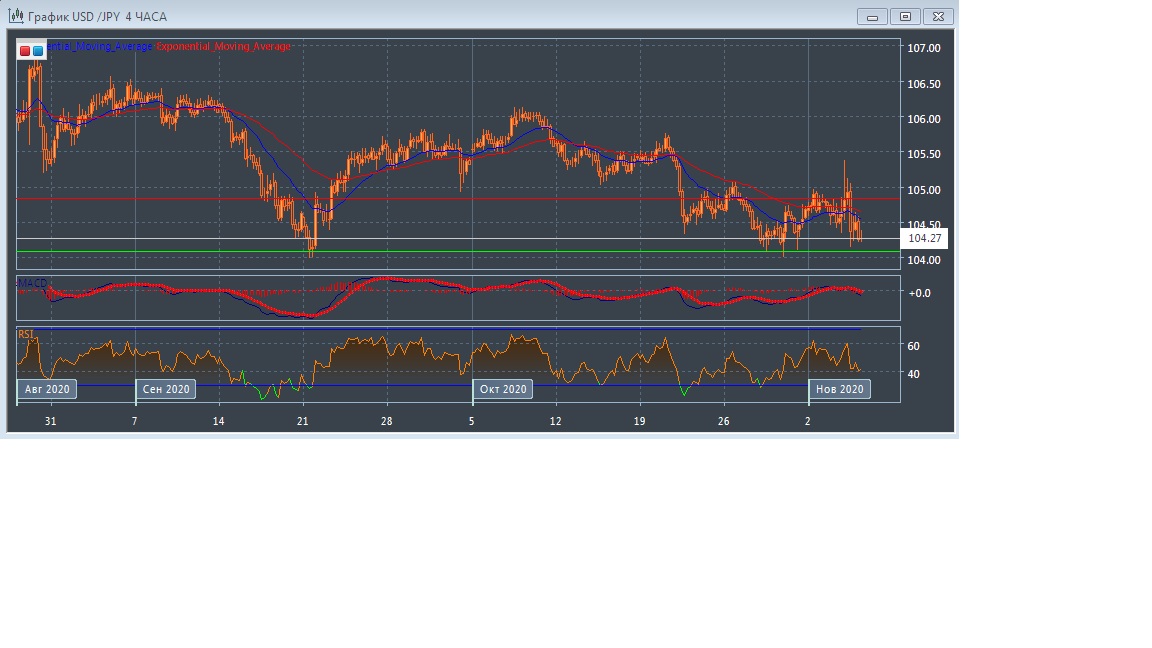The width and height of the screenshot is (1152, 648).
Task: Jump to the Авг 2020 month marker
Action: [x=47, y=389]
